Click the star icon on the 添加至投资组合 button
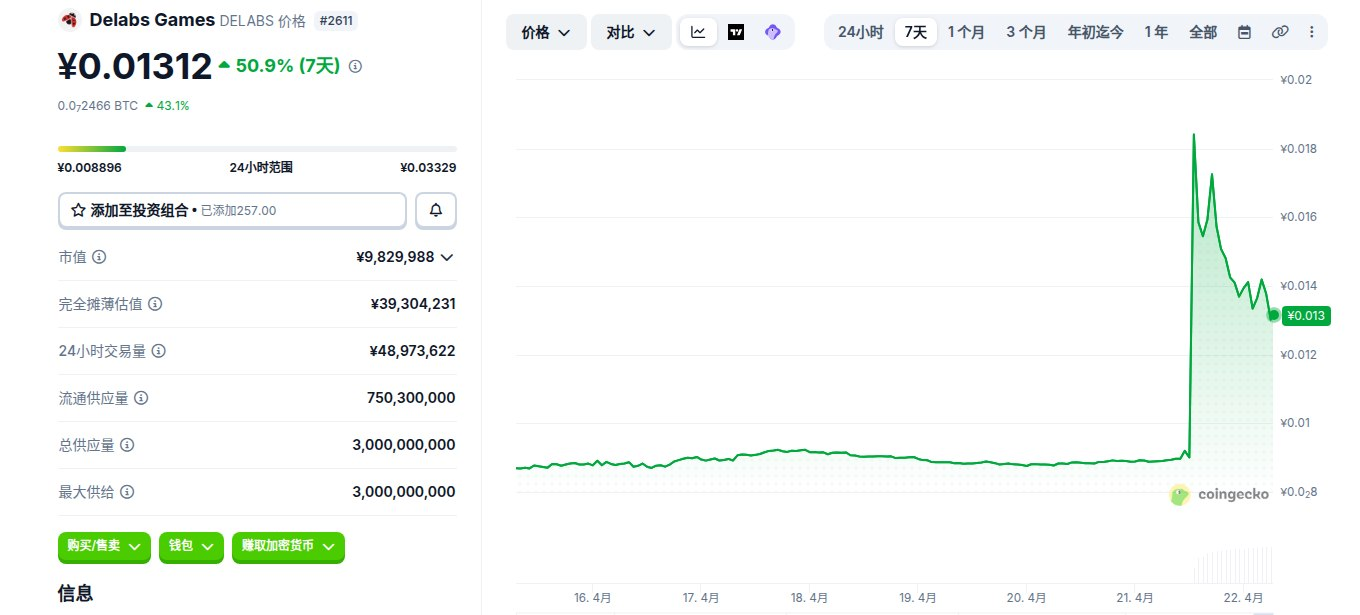Screen dimensions: 1360x615 78,211
